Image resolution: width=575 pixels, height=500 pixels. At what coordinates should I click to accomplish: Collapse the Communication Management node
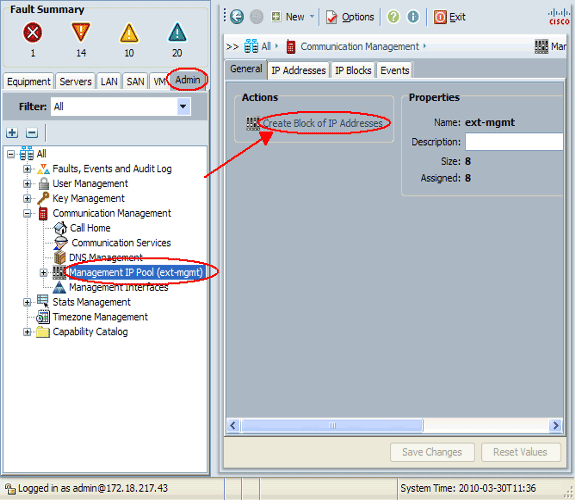(x=27, y=213)
